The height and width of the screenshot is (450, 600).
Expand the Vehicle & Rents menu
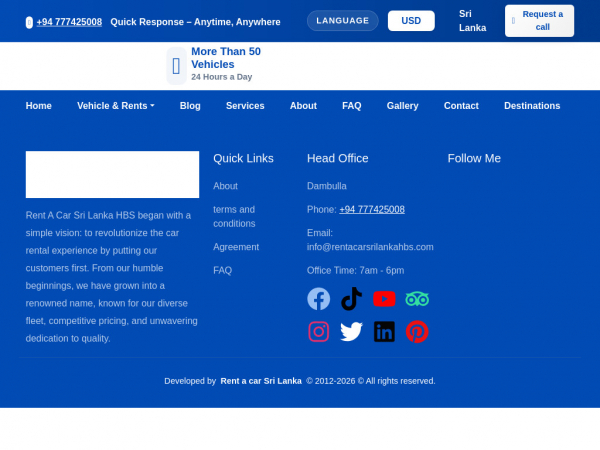coord(115,106)
